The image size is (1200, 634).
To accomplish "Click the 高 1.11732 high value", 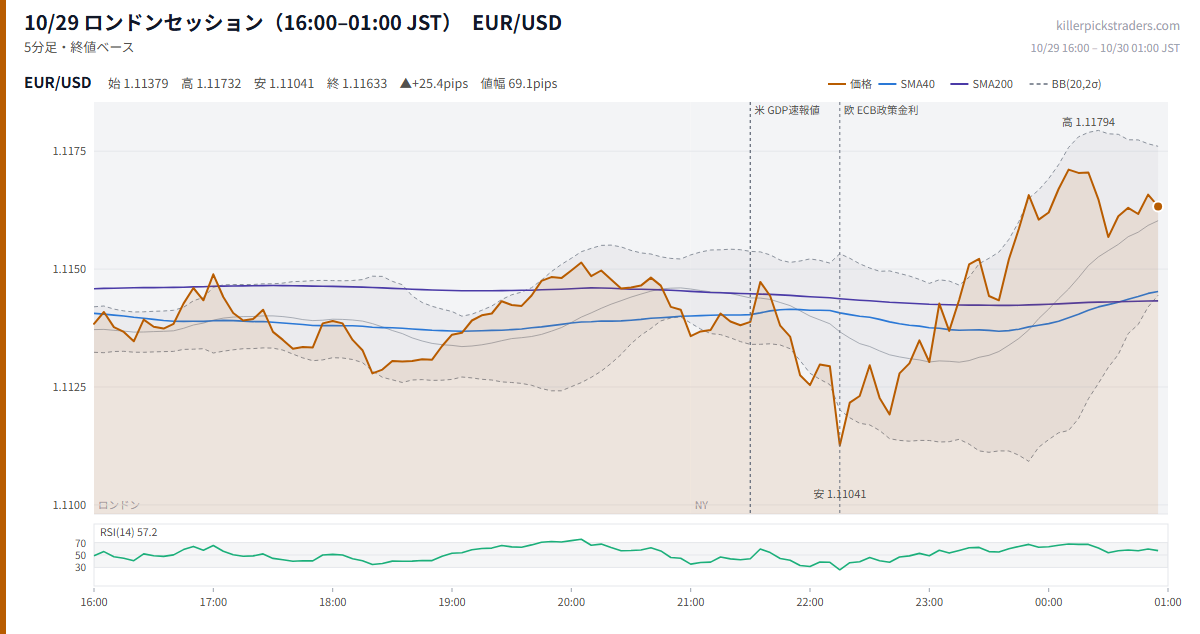I will pyautogui.click(x=211, y=84).
